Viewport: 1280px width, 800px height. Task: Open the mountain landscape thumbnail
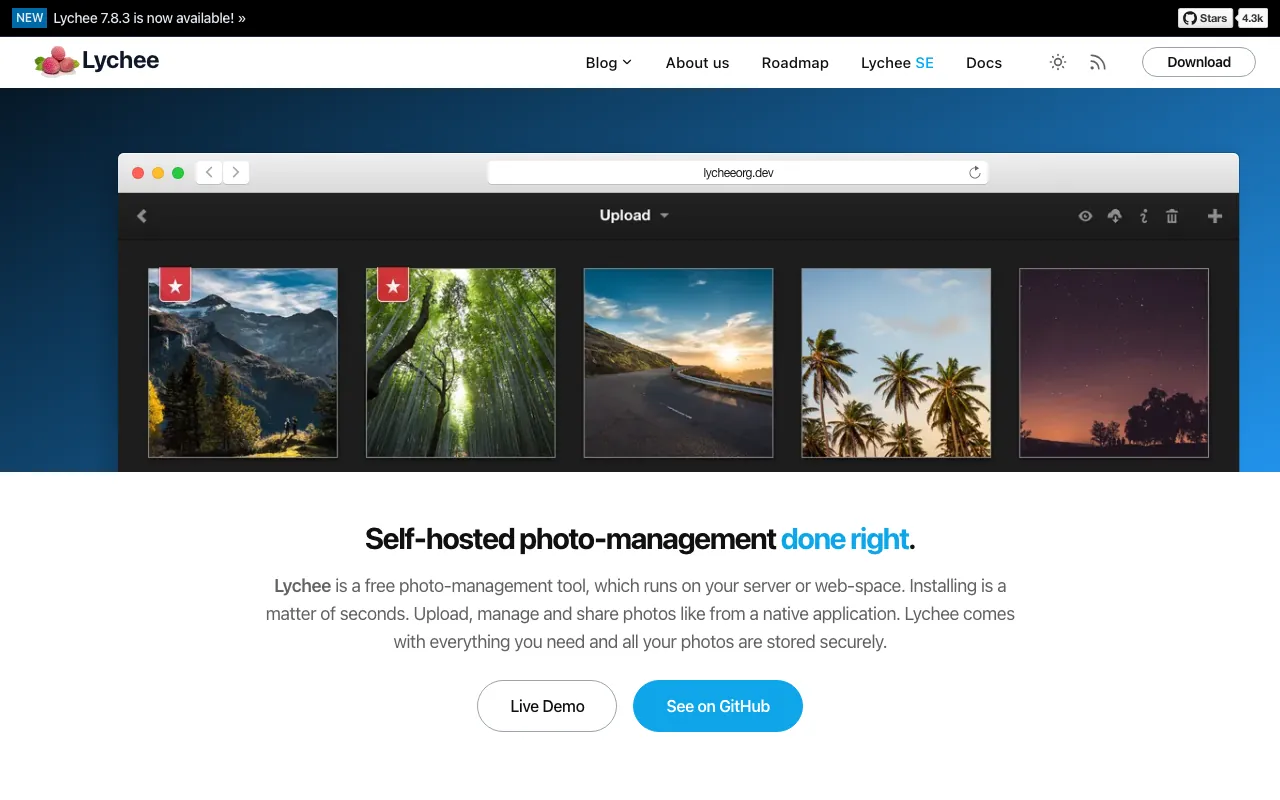(243, 363)
